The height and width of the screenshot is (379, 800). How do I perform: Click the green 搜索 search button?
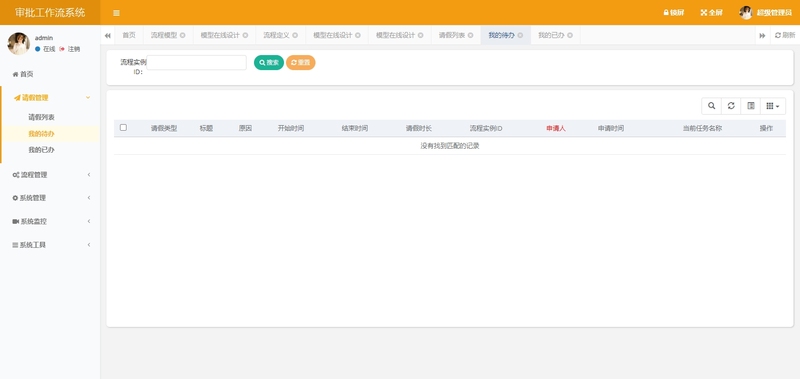pos(269,62)
